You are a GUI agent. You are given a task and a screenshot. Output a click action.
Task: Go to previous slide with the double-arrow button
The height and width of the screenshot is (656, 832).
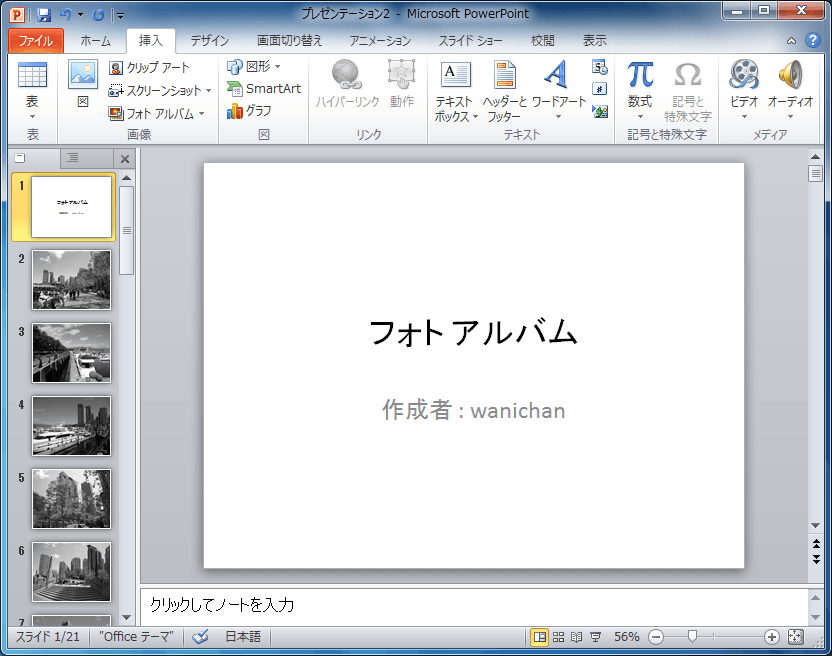816,543
